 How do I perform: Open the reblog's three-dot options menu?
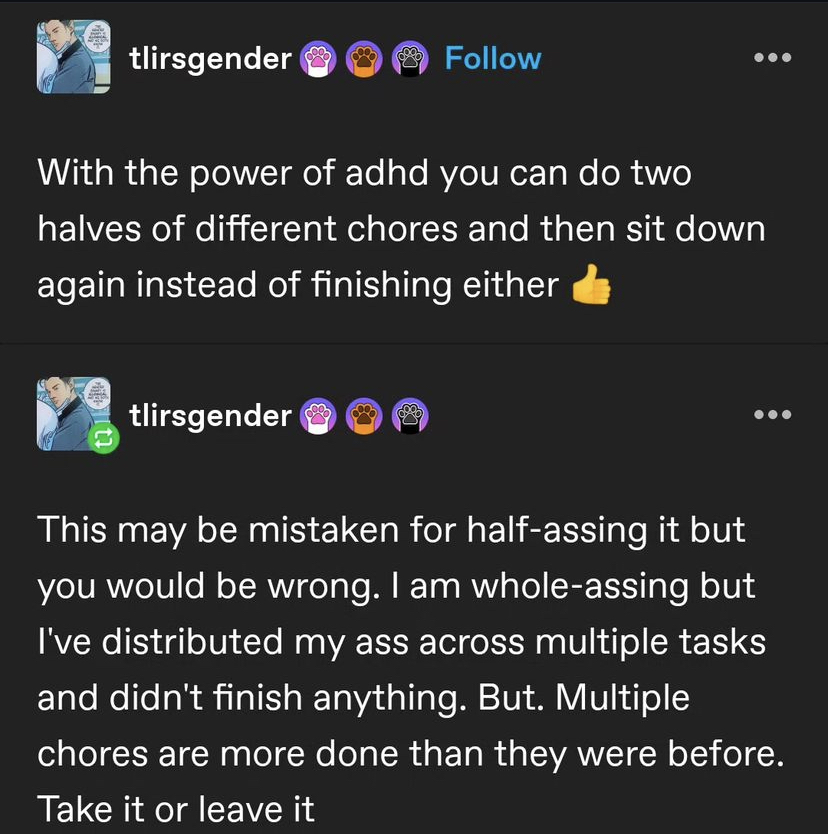pos(772,414)
